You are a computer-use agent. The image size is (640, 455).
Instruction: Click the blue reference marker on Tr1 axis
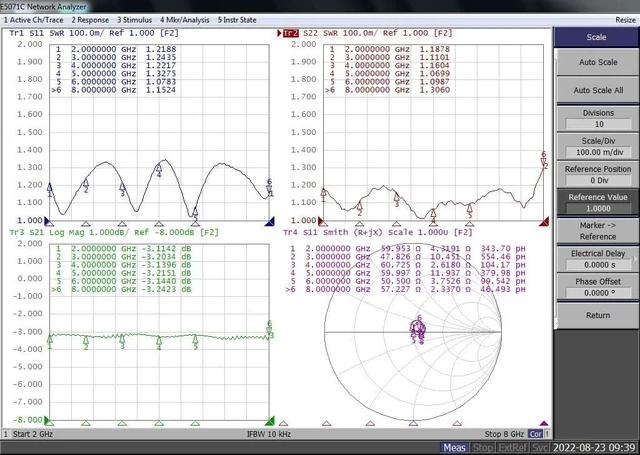[49, 222]
